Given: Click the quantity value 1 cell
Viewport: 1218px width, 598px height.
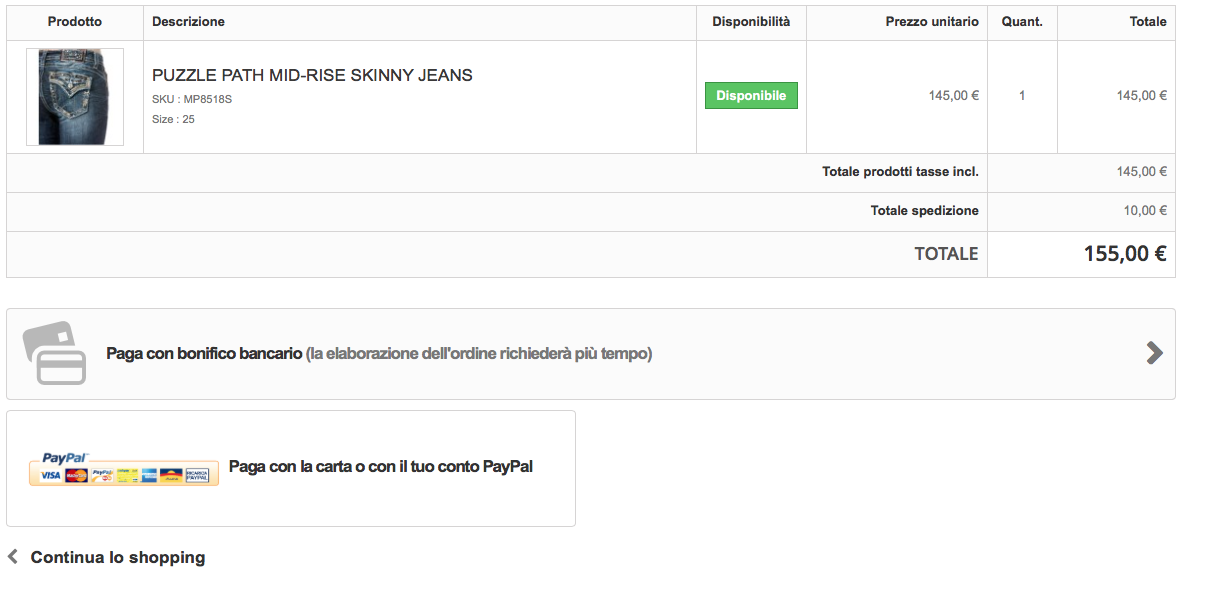Looking at the screenshot, I should point(1022,96).
